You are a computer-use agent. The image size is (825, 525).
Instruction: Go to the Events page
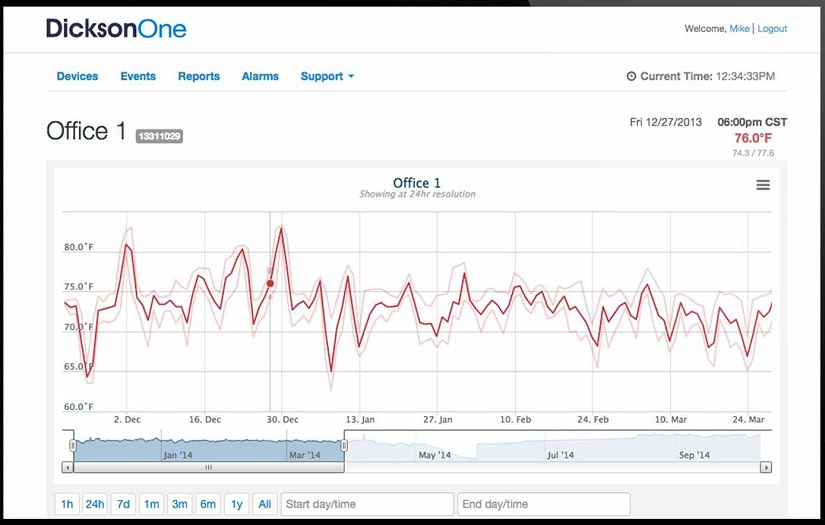(x=138, y=76)
